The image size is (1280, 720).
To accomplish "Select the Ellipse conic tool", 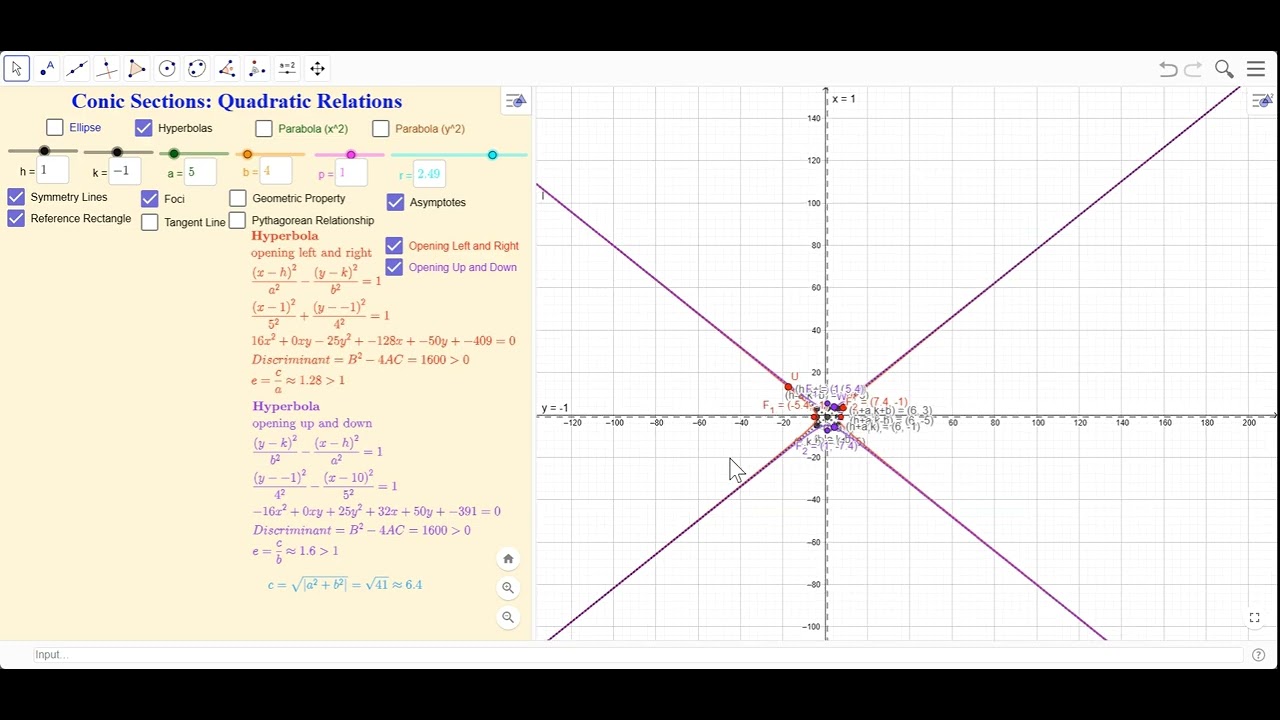I will pos(197,68).
